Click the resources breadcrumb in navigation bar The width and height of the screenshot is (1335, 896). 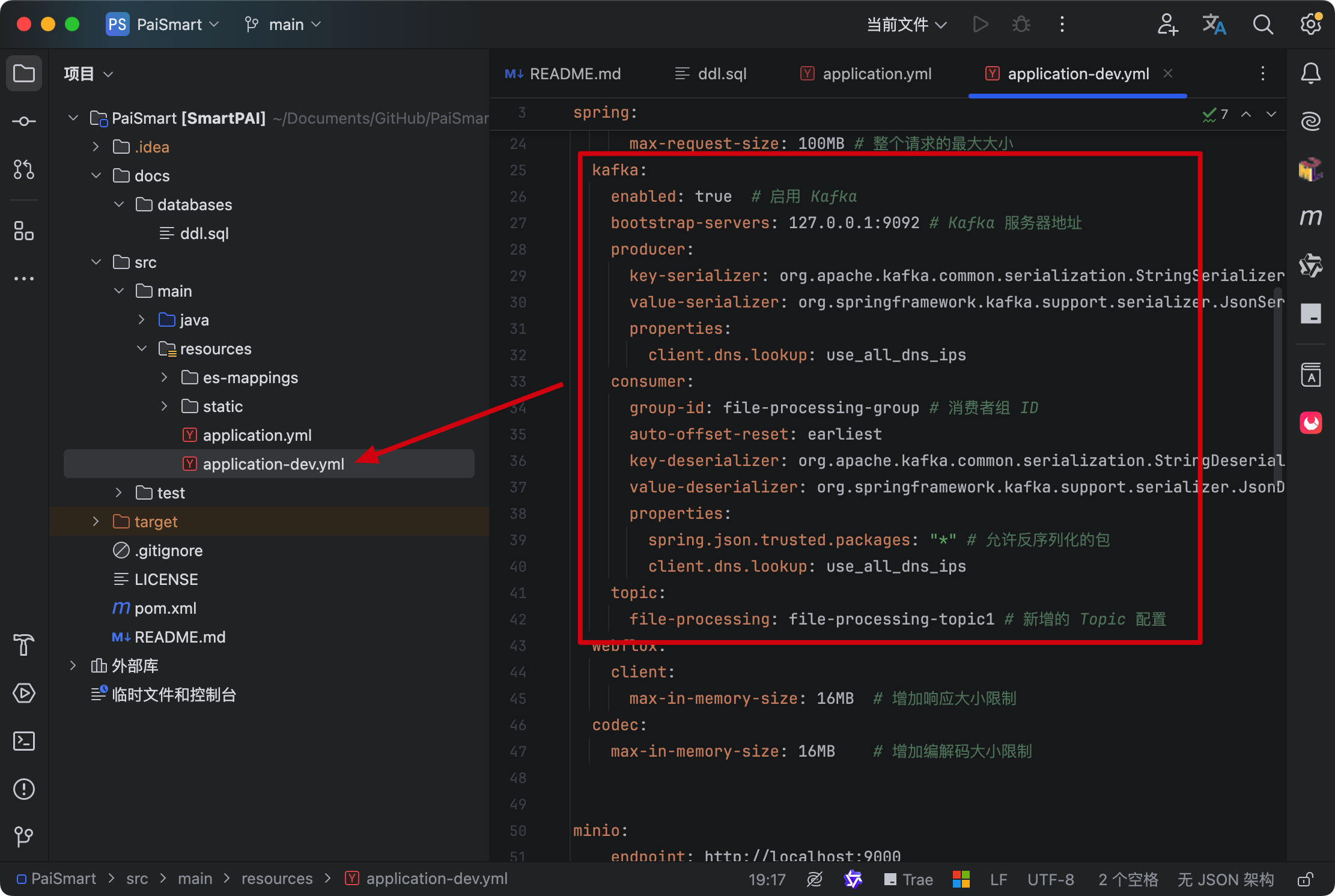277,879
